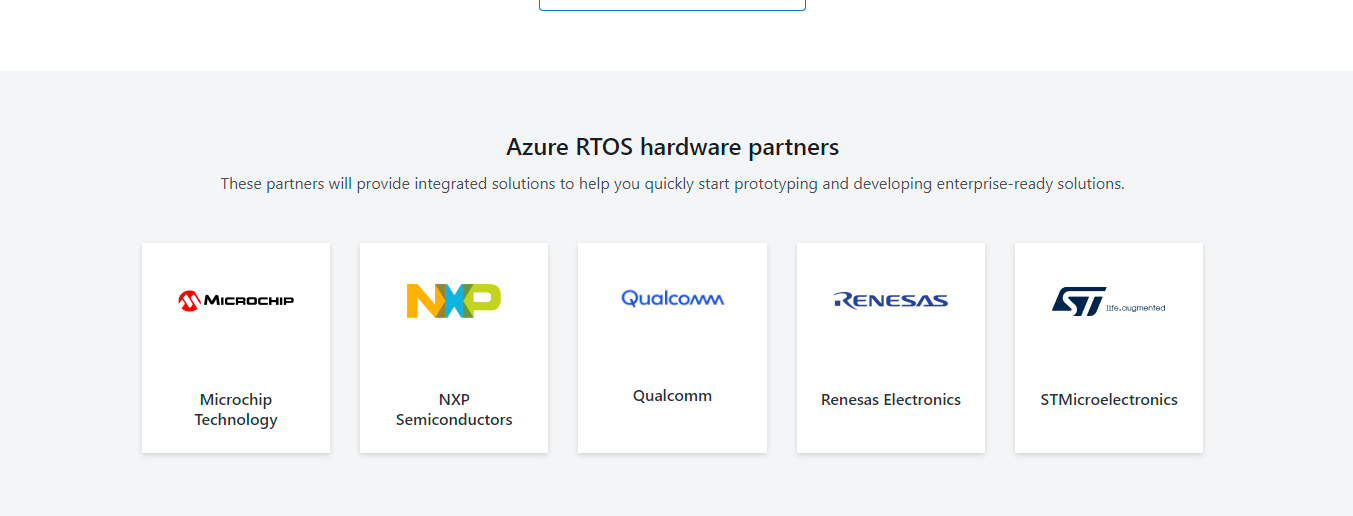Open the Microchip Technology name link
1353x516 pixels.
(236, 410)
